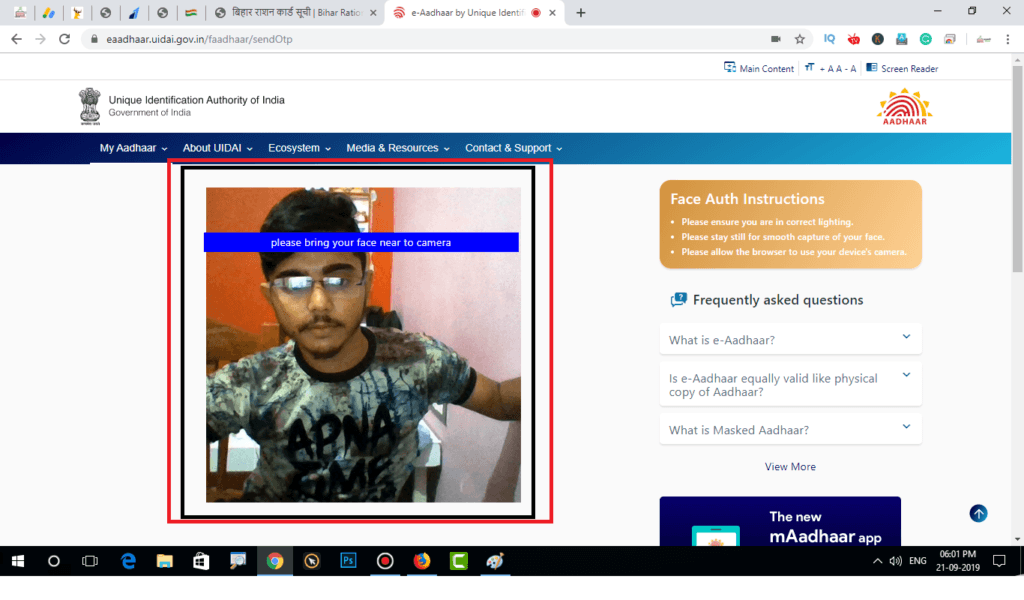Open the notification center icon

click(999, 561)
